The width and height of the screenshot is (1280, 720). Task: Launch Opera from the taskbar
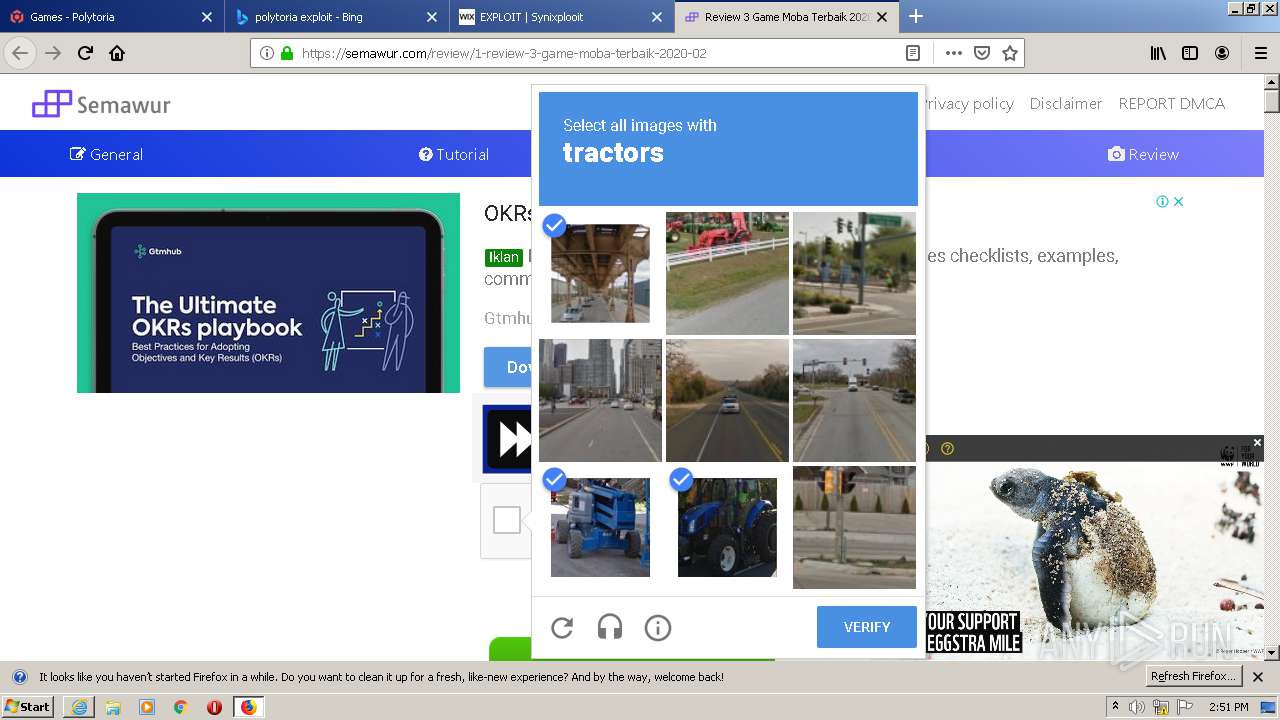[x=214, y=707]
